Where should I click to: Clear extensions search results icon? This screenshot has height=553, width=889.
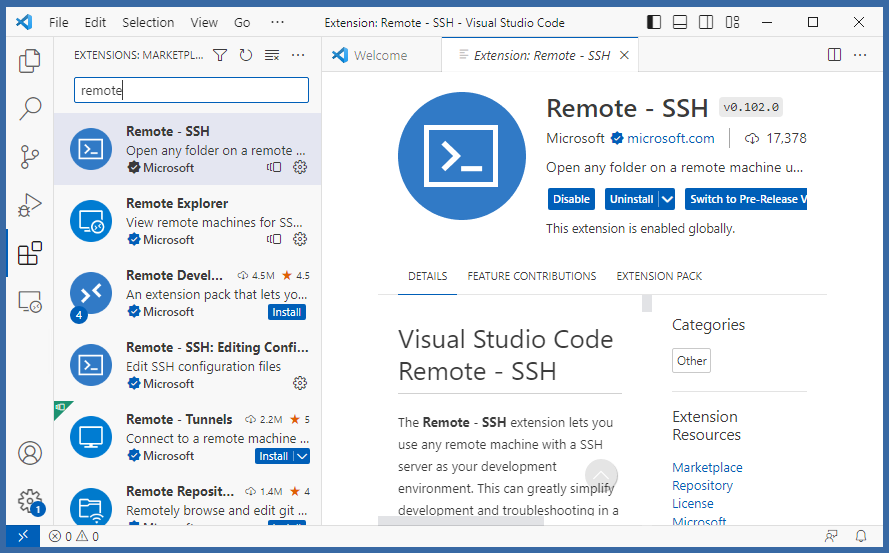coord(272,56)
